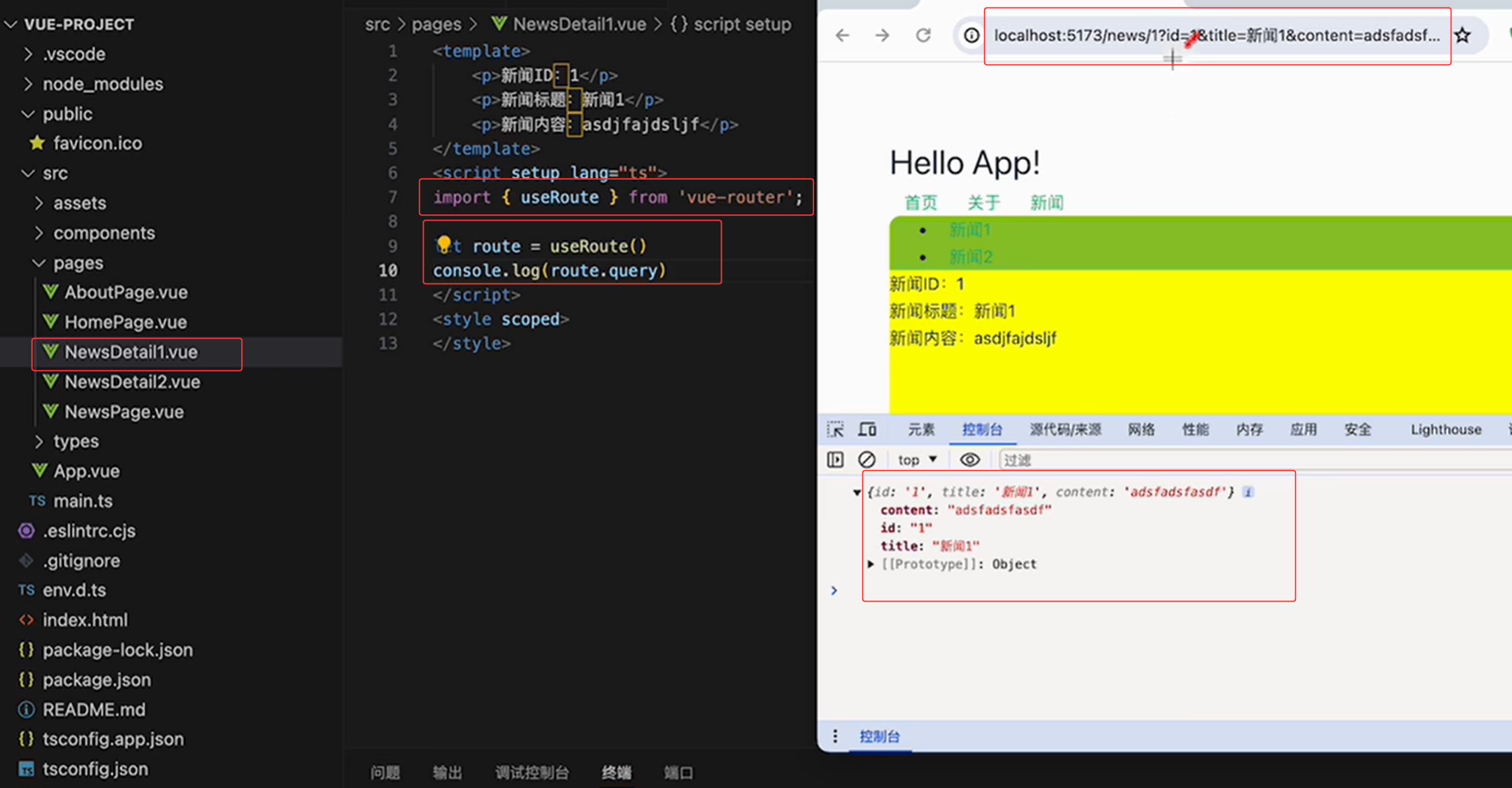Collapse the pages folder
Image resolution: width=1512 pixels, height=788 pixels.
point(78,263)
